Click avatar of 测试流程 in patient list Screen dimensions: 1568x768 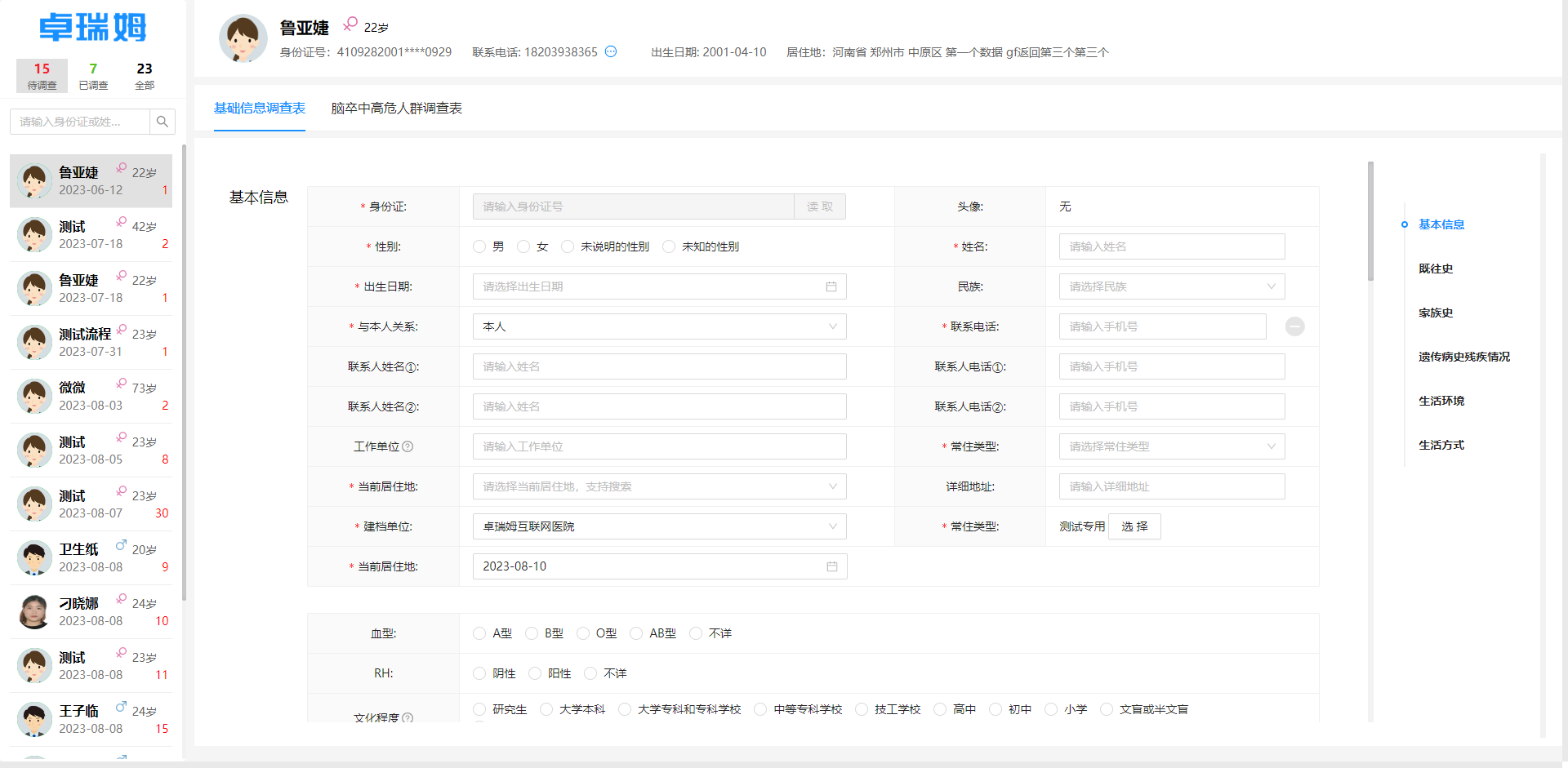(x=34, y=342)
